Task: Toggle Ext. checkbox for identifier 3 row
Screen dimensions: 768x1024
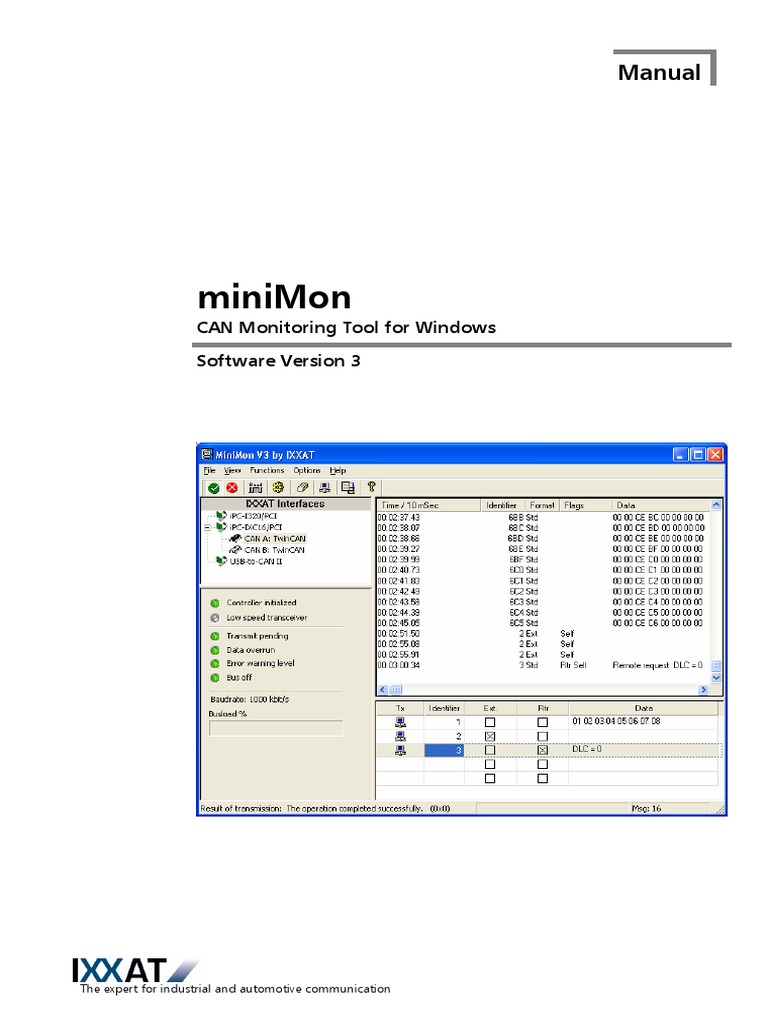Action: pyautogui.click(x=490, y=750)
